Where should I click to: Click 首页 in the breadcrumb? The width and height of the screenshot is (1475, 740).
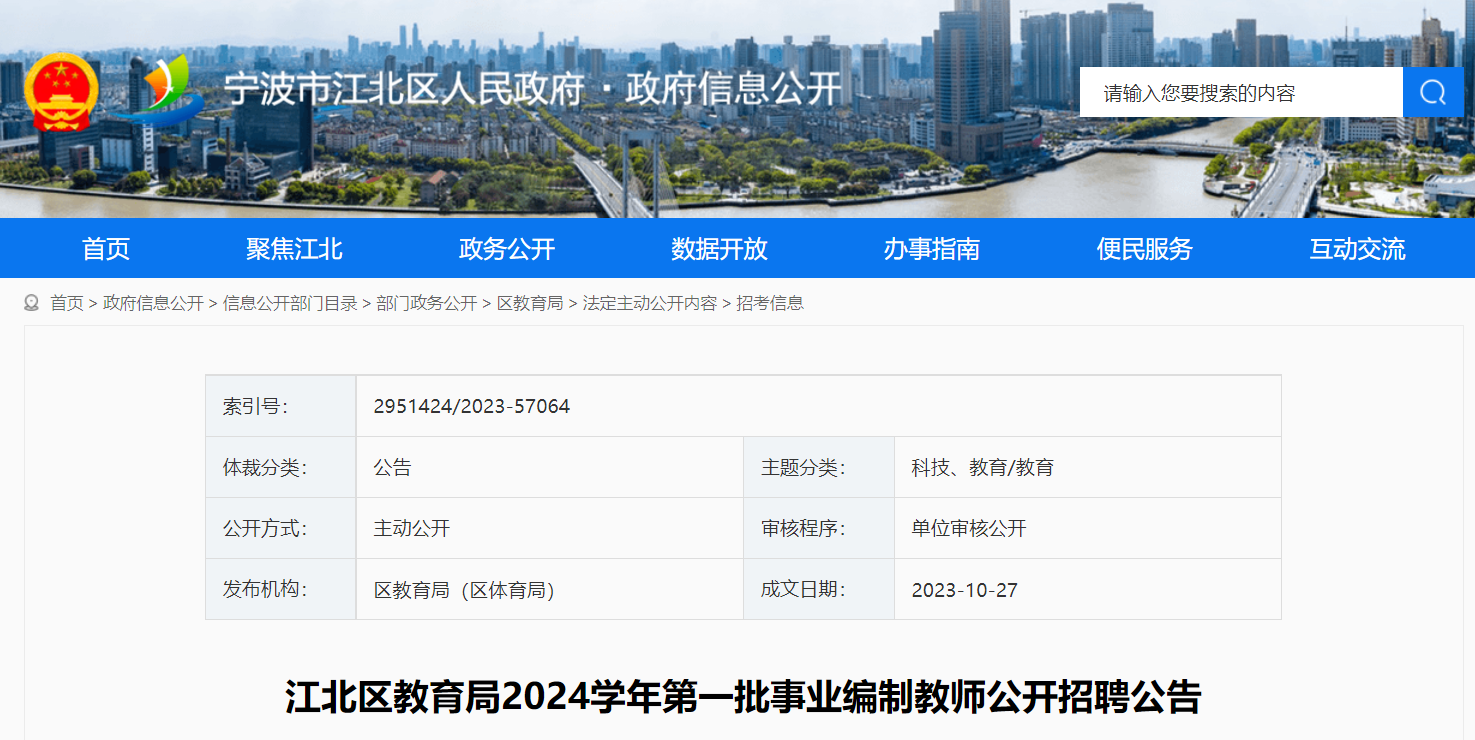pos(67,303)
